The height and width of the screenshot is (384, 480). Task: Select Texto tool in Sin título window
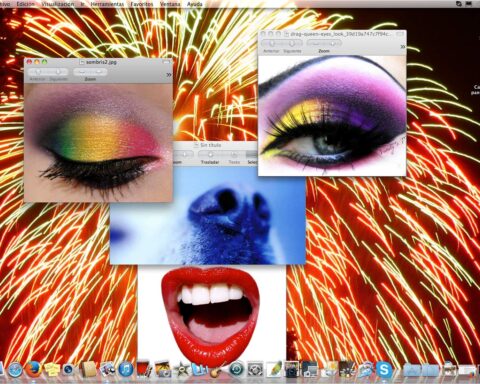(234, 155)
